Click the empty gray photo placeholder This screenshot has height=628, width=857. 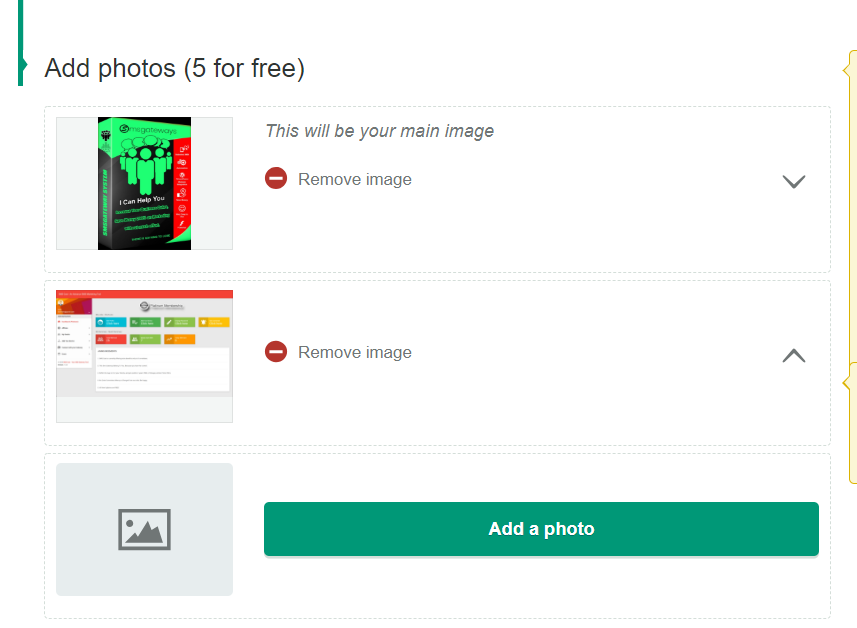pyautogui.click(x=144, y=529)
